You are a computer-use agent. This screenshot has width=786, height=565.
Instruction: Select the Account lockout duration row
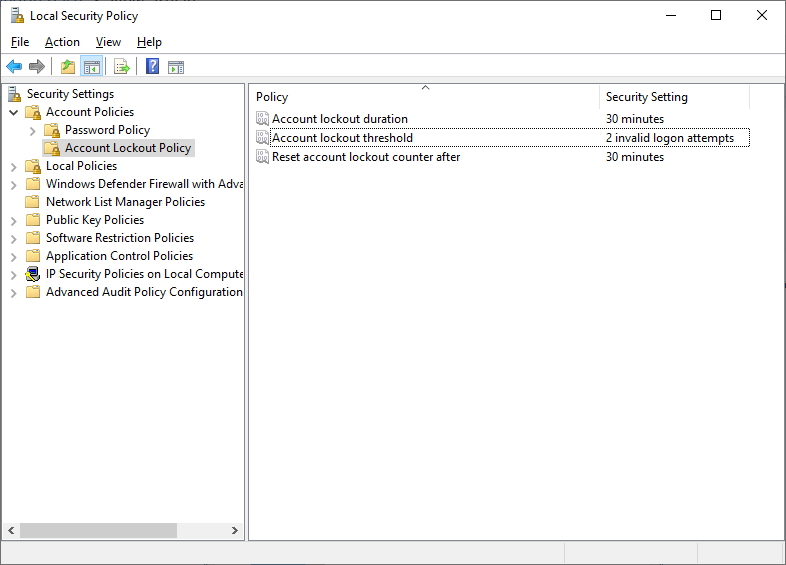coord(502,119)
